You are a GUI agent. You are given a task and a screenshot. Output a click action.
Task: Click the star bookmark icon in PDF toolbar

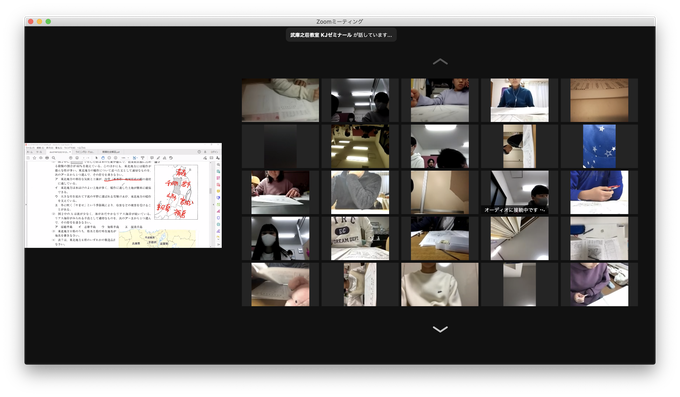(35, 158)
